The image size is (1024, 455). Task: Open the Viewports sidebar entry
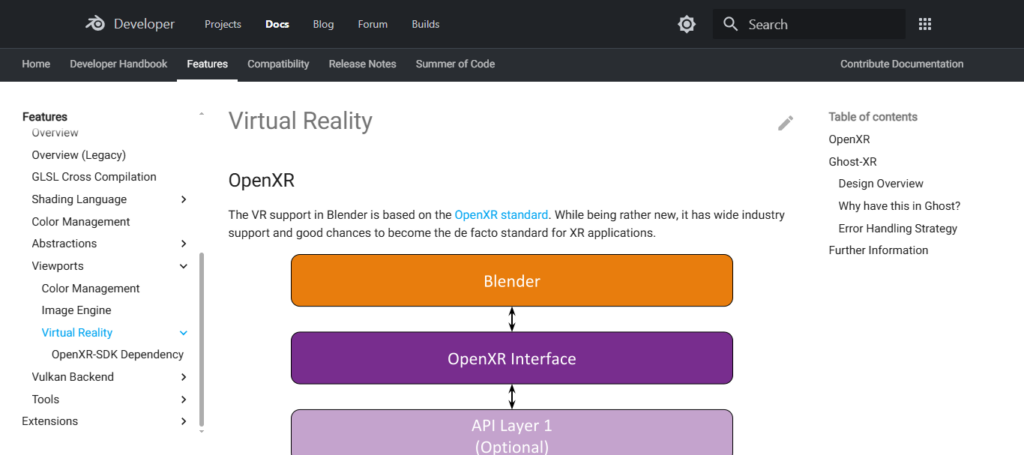(x=57, y=266)
